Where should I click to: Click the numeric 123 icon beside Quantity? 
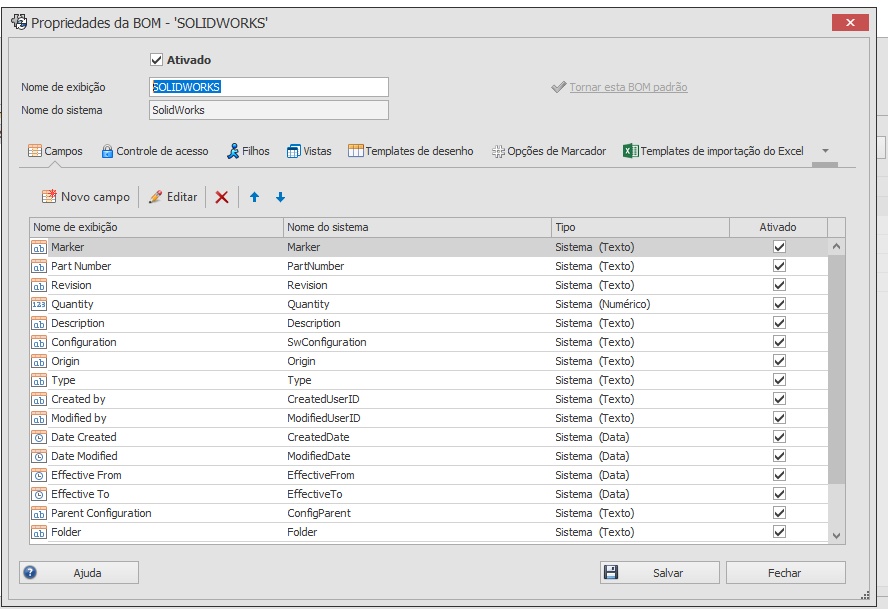(39, 304)
